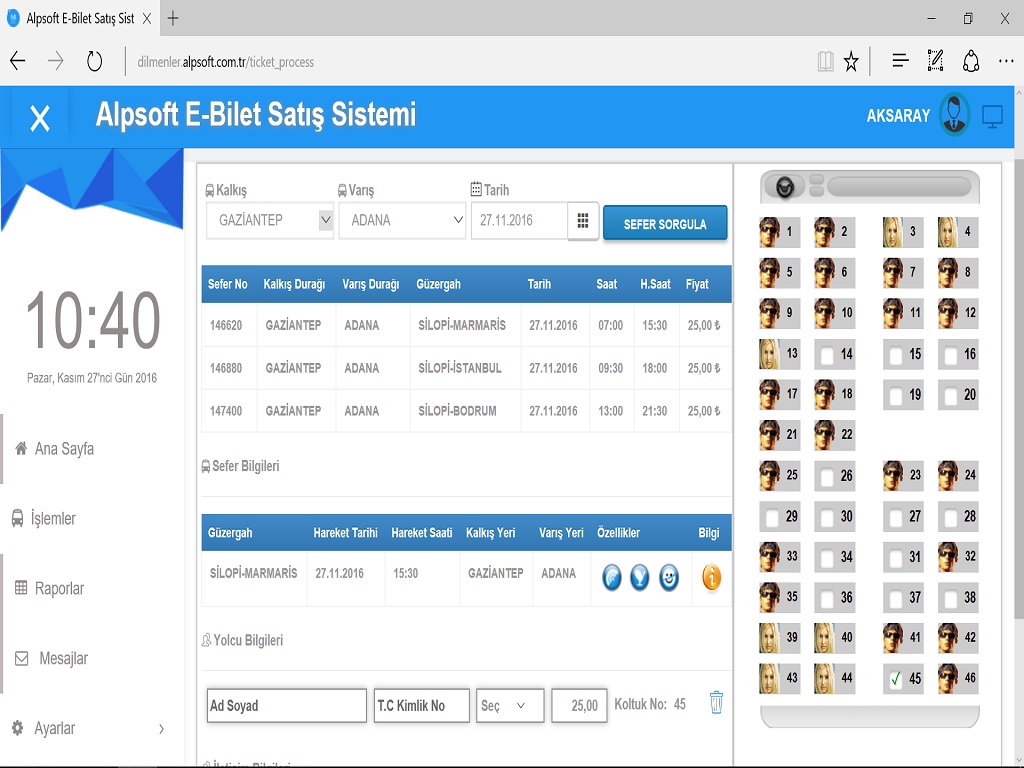Click the Tarih date input field
1024x768 pixels.
(x=519, y=221)
